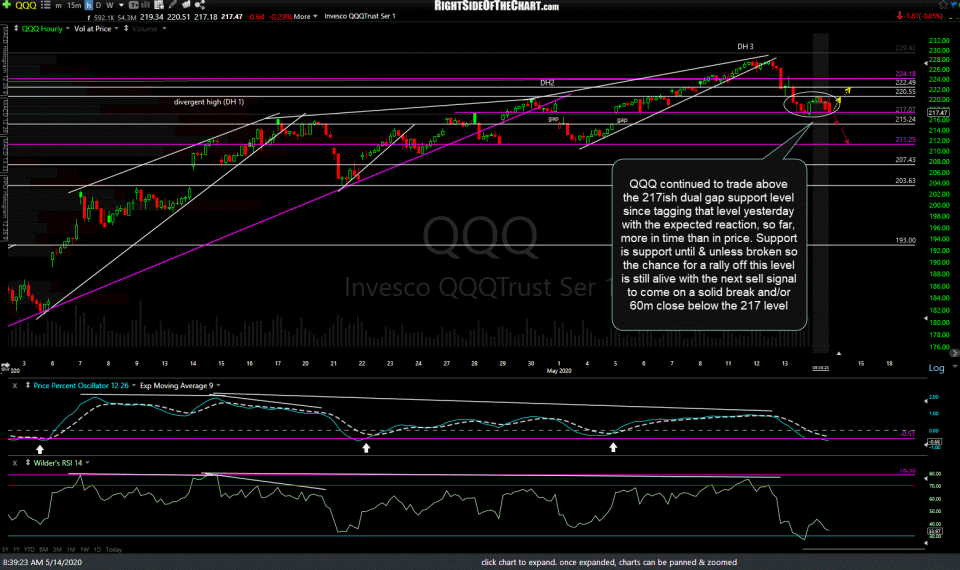Select the pencil drawing tool

click(173, 4)
